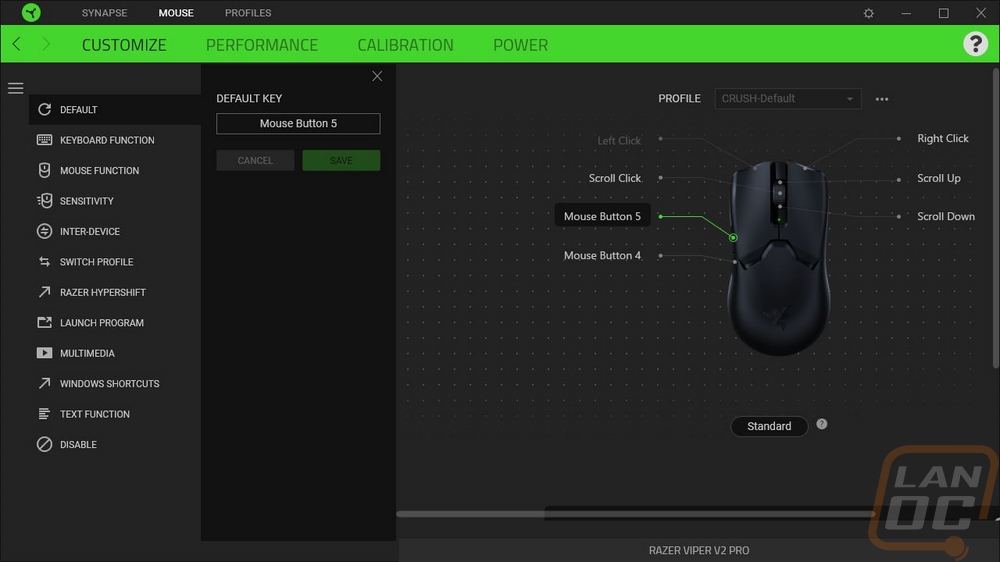Select the Scroll Click assignment label
This screenshot has height=562, width=1000.
[615, 178]
